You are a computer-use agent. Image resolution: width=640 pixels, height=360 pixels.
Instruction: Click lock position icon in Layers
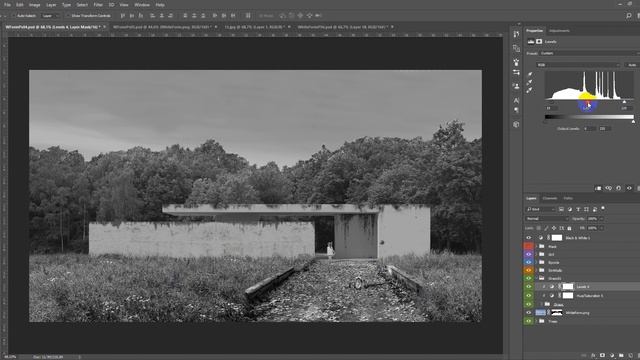(x=554, y=228)
